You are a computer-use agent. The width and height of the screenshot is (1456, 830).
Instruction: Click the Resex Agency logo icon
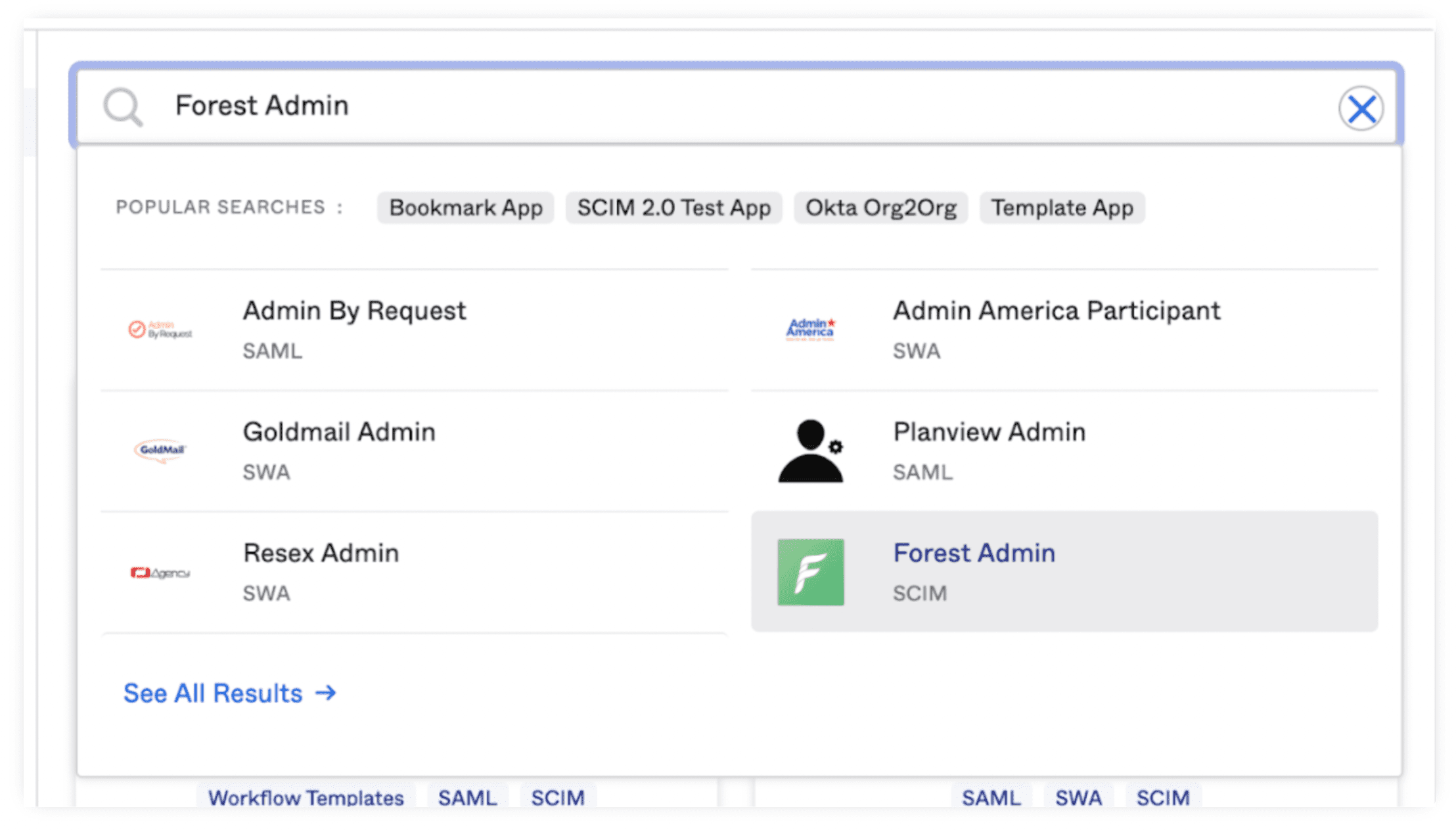[x=160, y=573]
